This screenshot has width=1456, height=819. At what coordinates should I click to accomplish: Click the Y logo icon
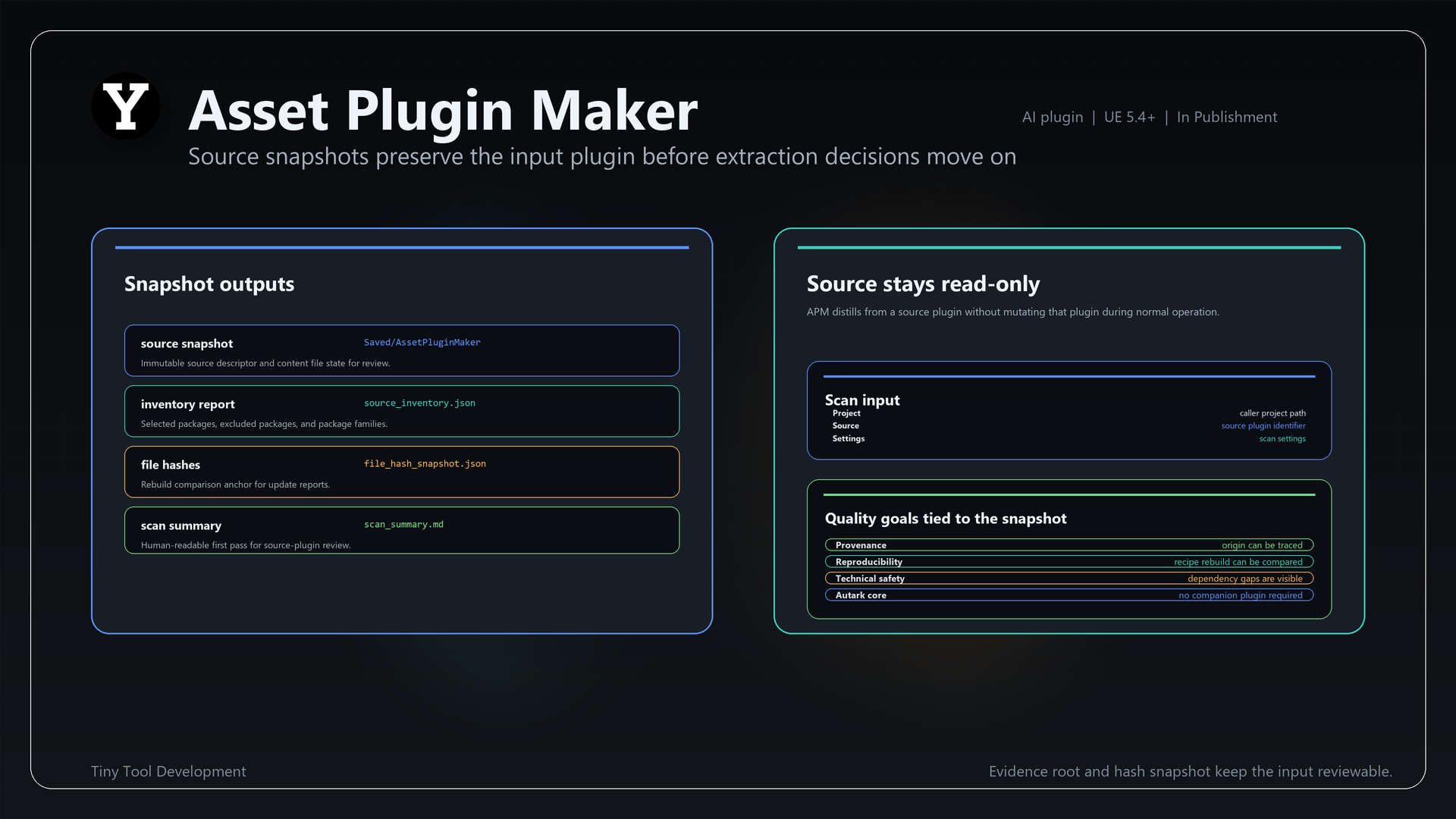pyautogui.click(x=125, y=106)
